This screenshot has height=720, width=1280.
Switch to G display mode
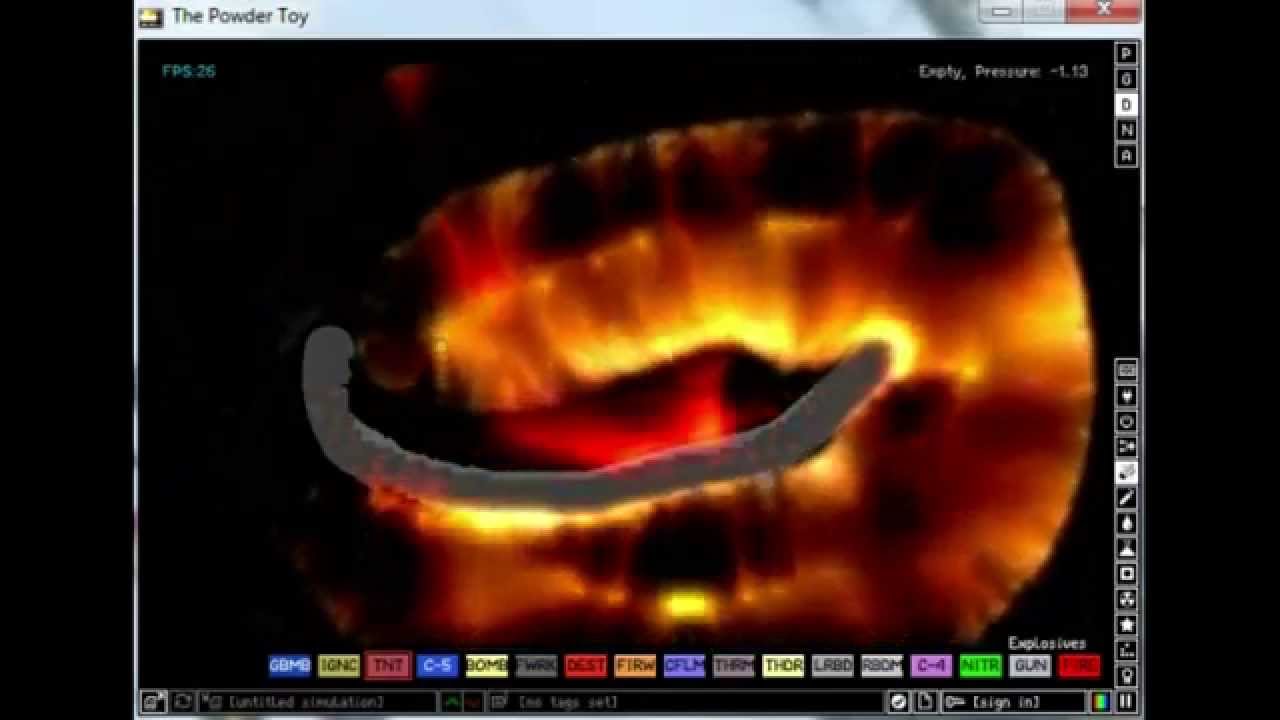click(1127, 79)
